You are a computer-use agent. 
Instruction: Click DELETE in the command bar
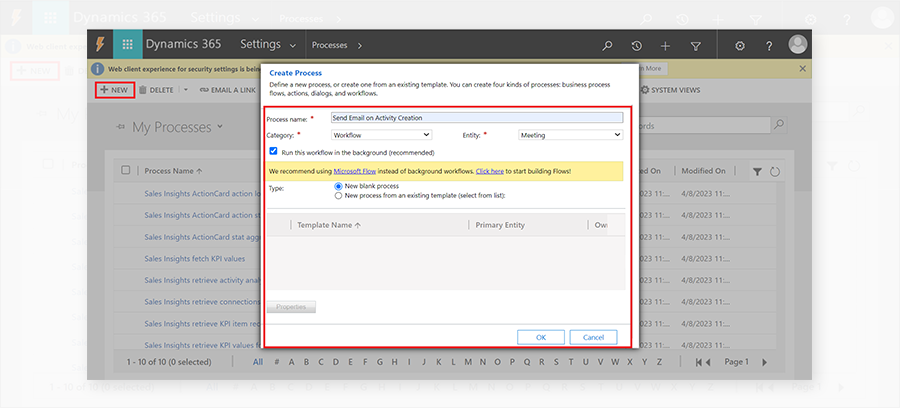pyautogui.click(x=156, y=90)
